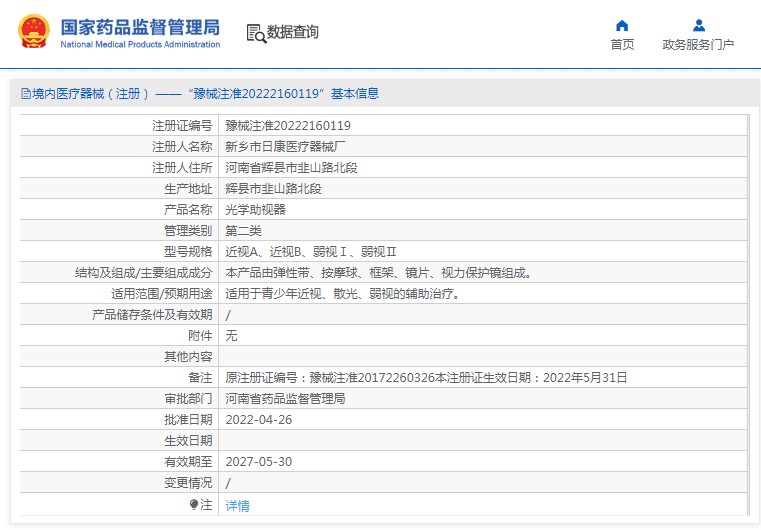Click the 备注 label
Screen dimensions: 761x530
(200, 378)
